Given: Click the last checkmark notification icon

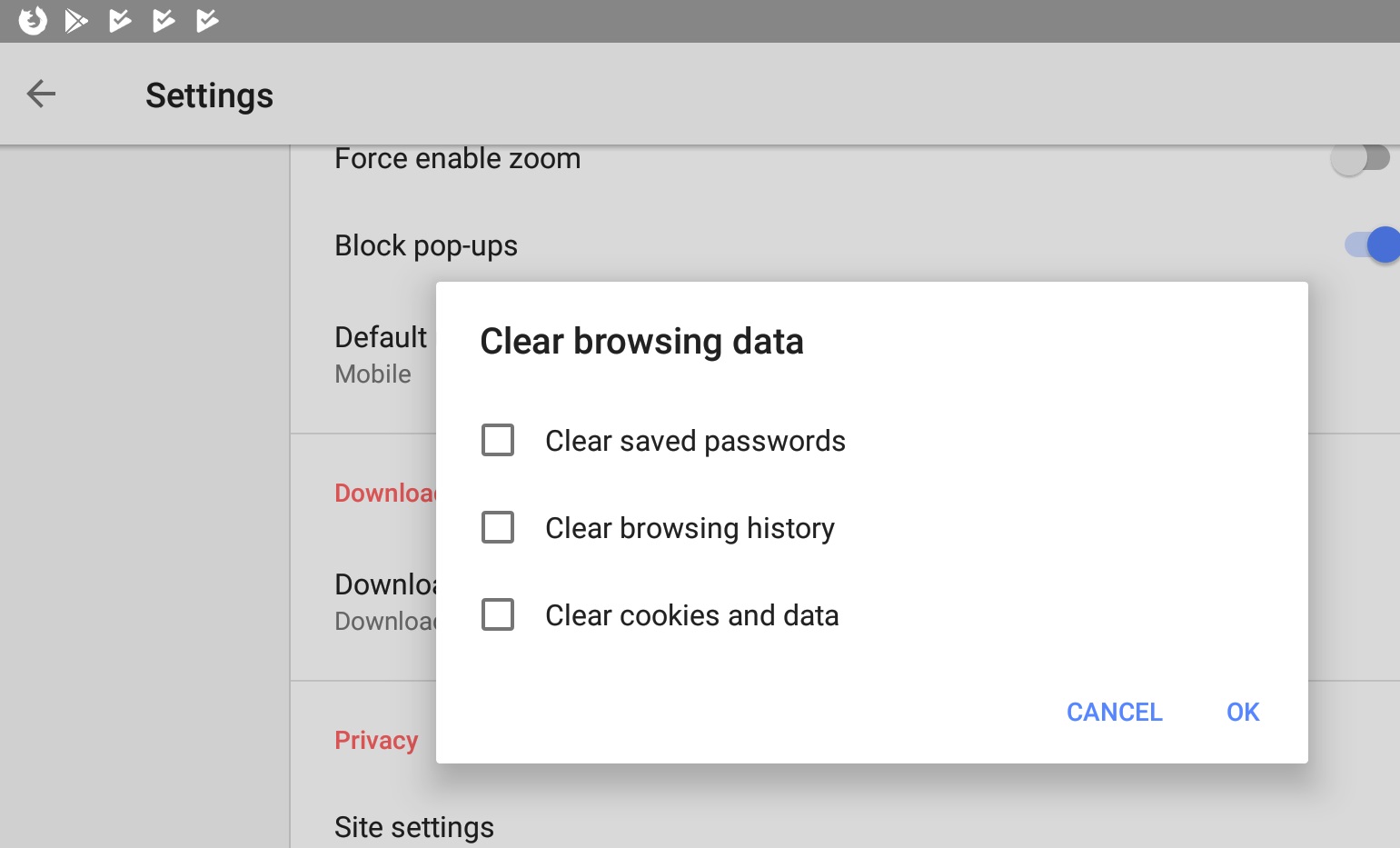Looking at the screenshot, I should pyautogui.click(x=207, y=20).
